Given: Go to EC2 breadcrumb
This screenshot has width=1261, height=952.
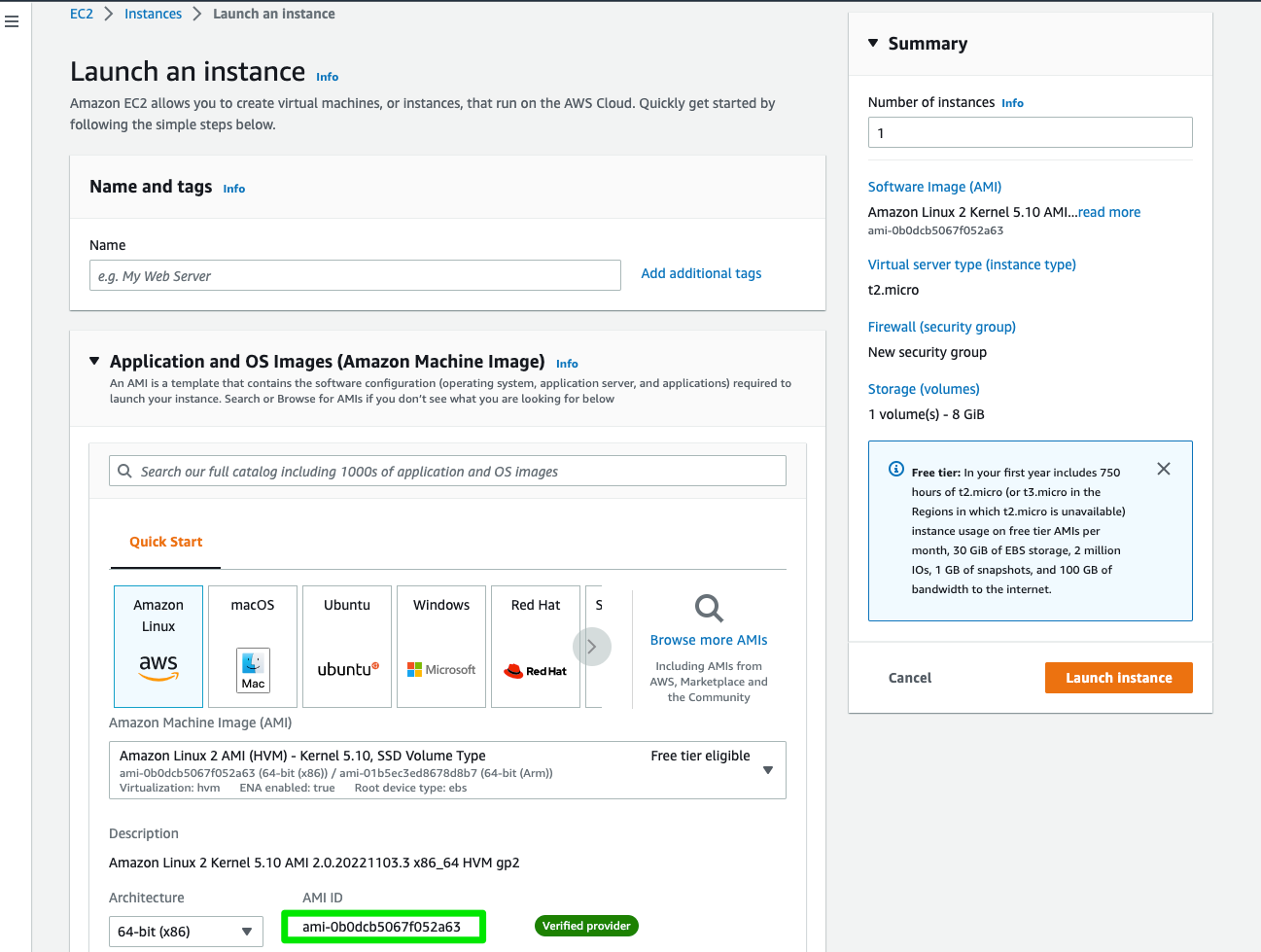Looking at the screenshot, I should (x=82, y=14).
